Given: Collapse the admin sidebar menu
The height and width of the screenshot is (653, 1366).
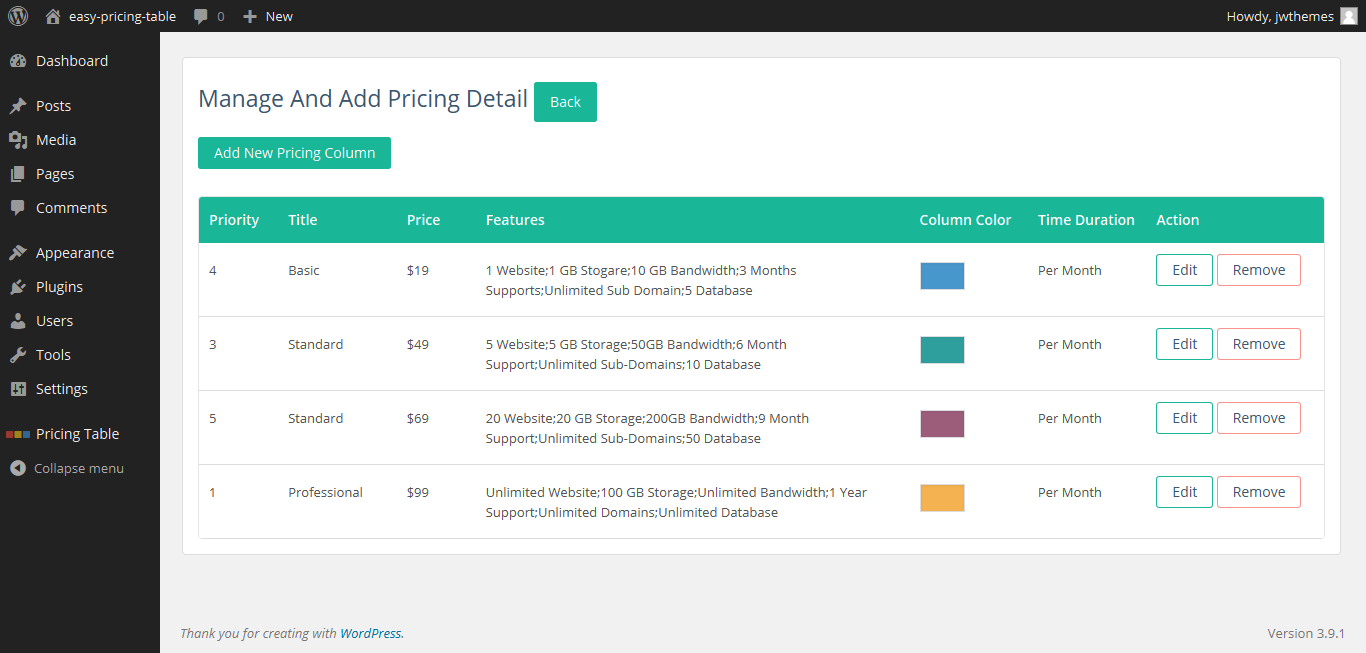Looking at the screenshot, I should (67, 468).
